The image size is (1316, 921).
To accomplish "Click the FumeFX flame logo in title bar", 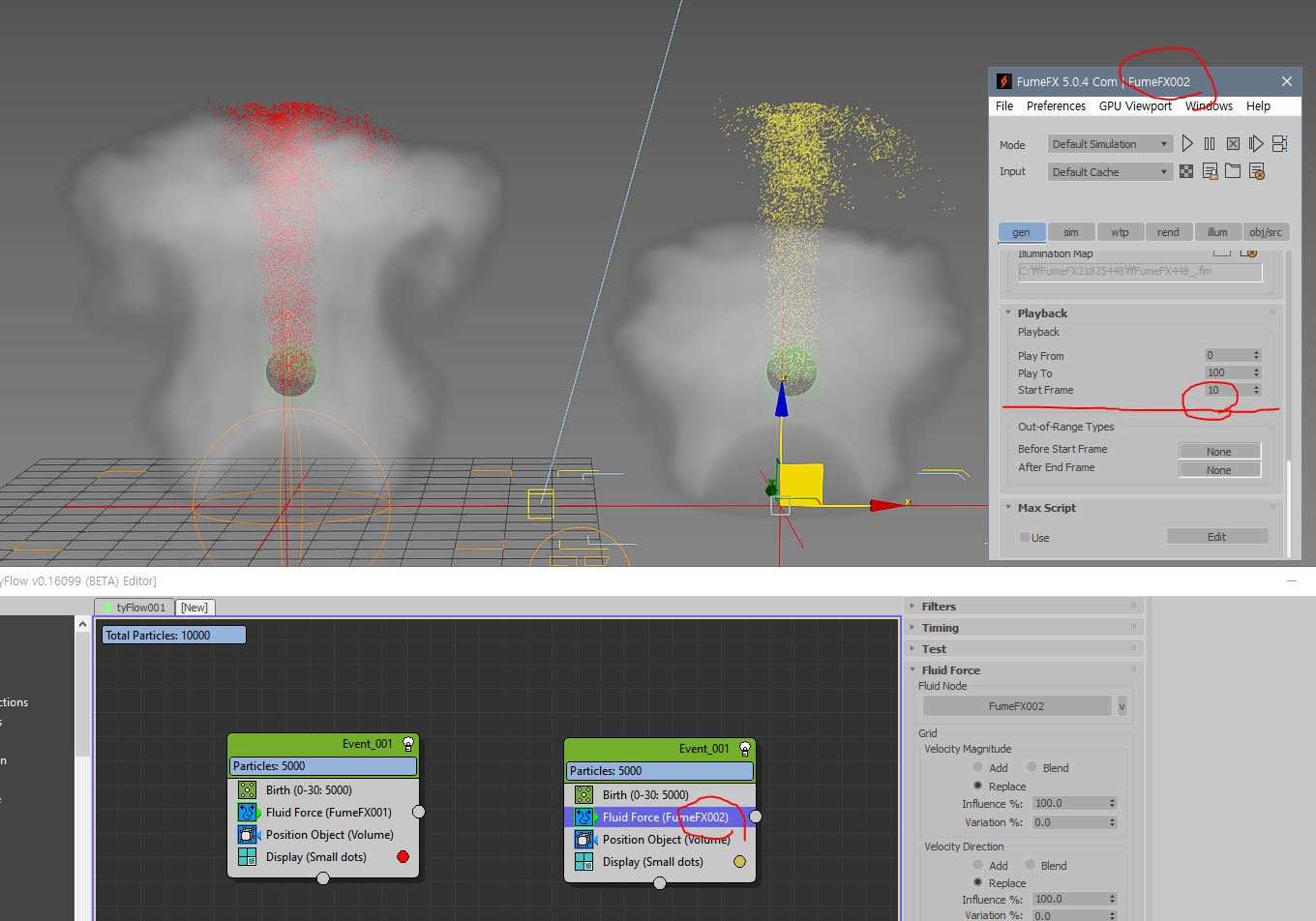I will 1004,81.
